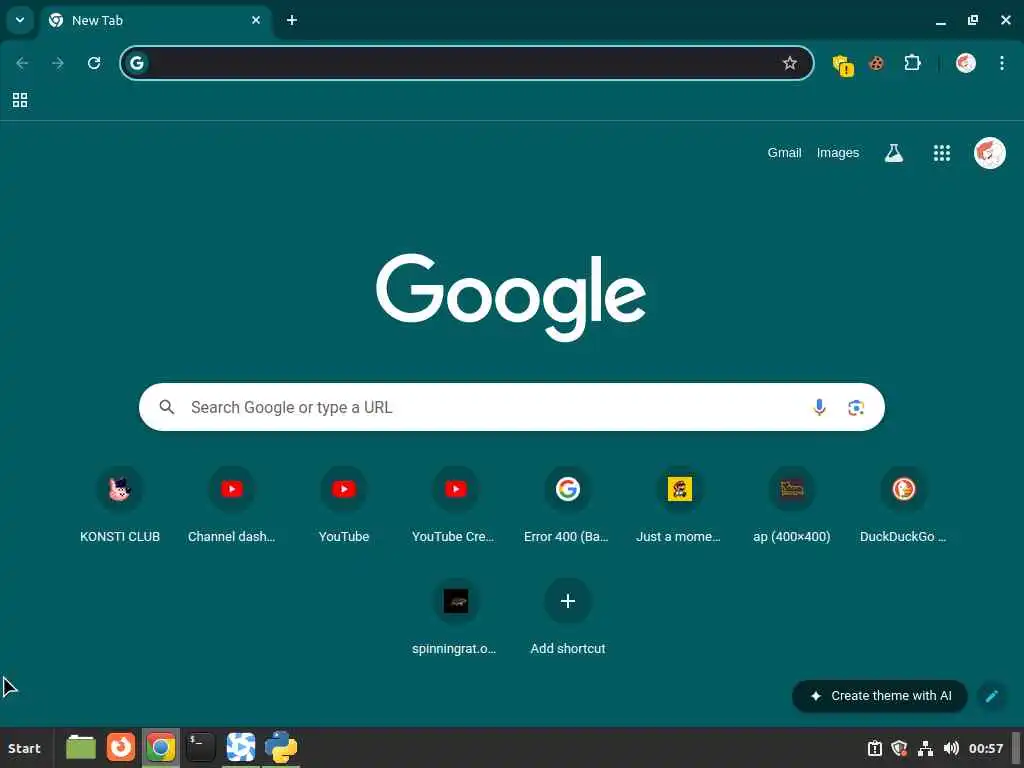Select the New Tab tab
Viewport: 1024px width, 768px height.
point(157,20)
